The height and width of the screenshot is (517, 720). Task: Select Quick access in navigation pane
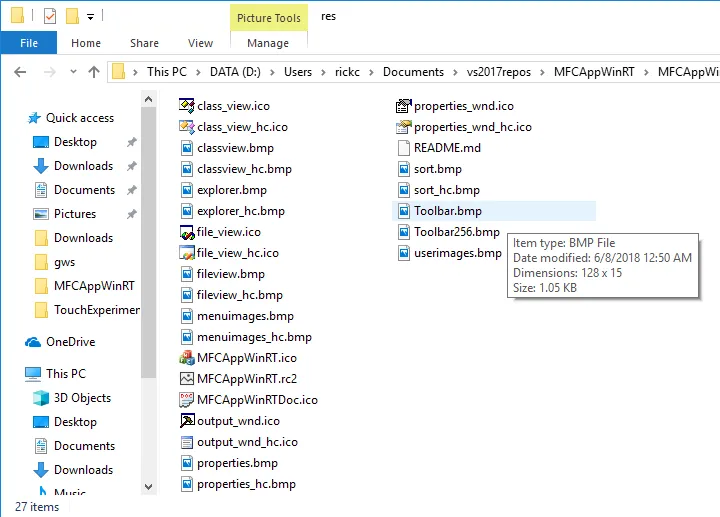tap(80, 118)
